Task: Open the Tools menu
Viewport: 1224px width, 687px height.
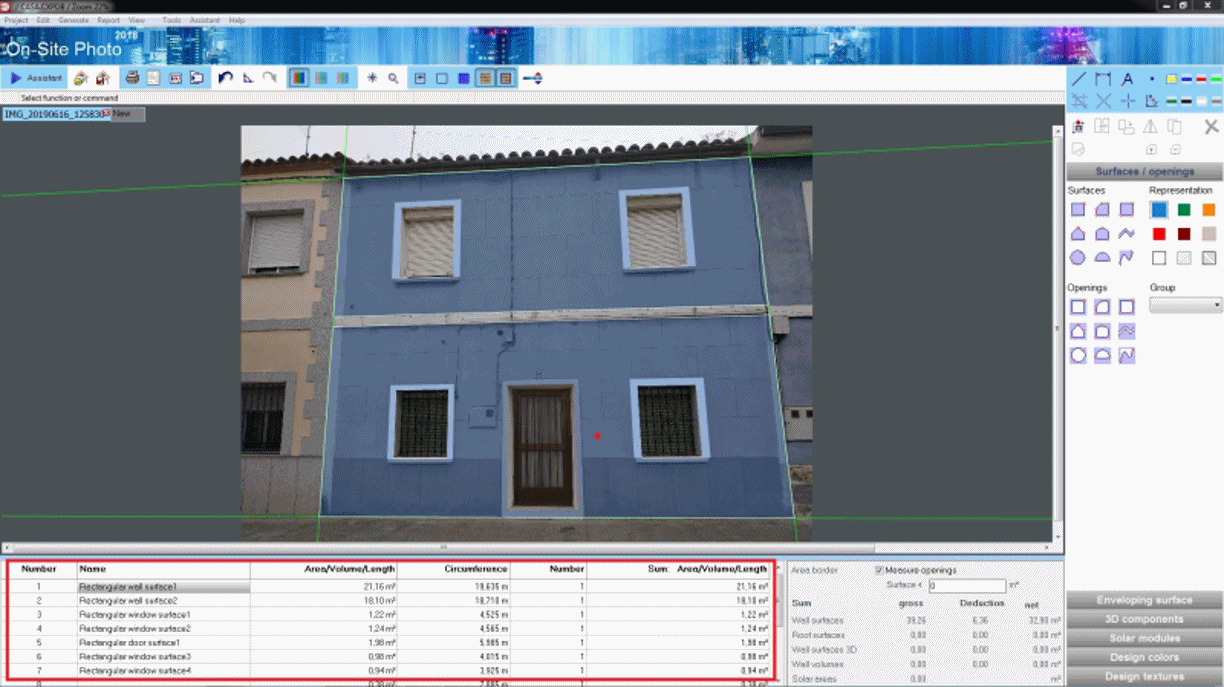Action: click(x=171, y=20)
